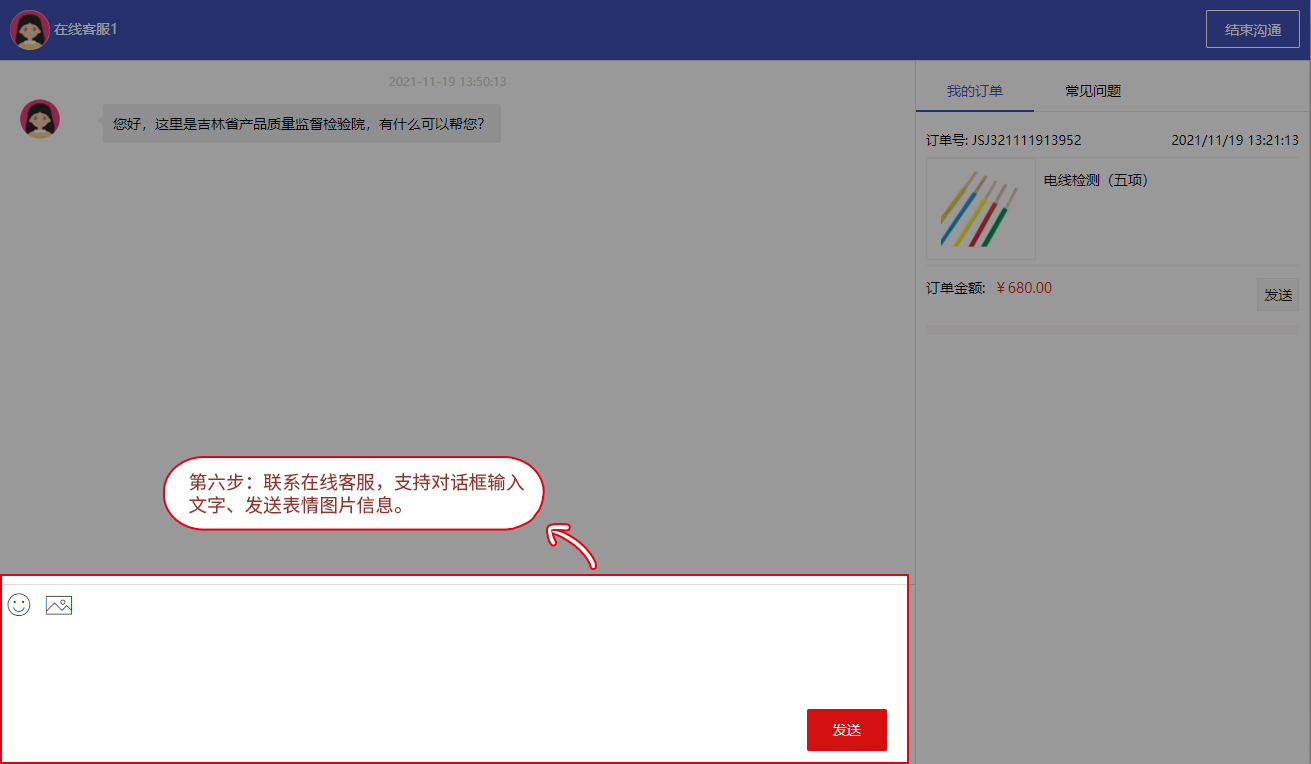Image resolution: width=1311 pixels, height=764 pixels.
Task: Click the image upload icon
Action: point(59,605)
